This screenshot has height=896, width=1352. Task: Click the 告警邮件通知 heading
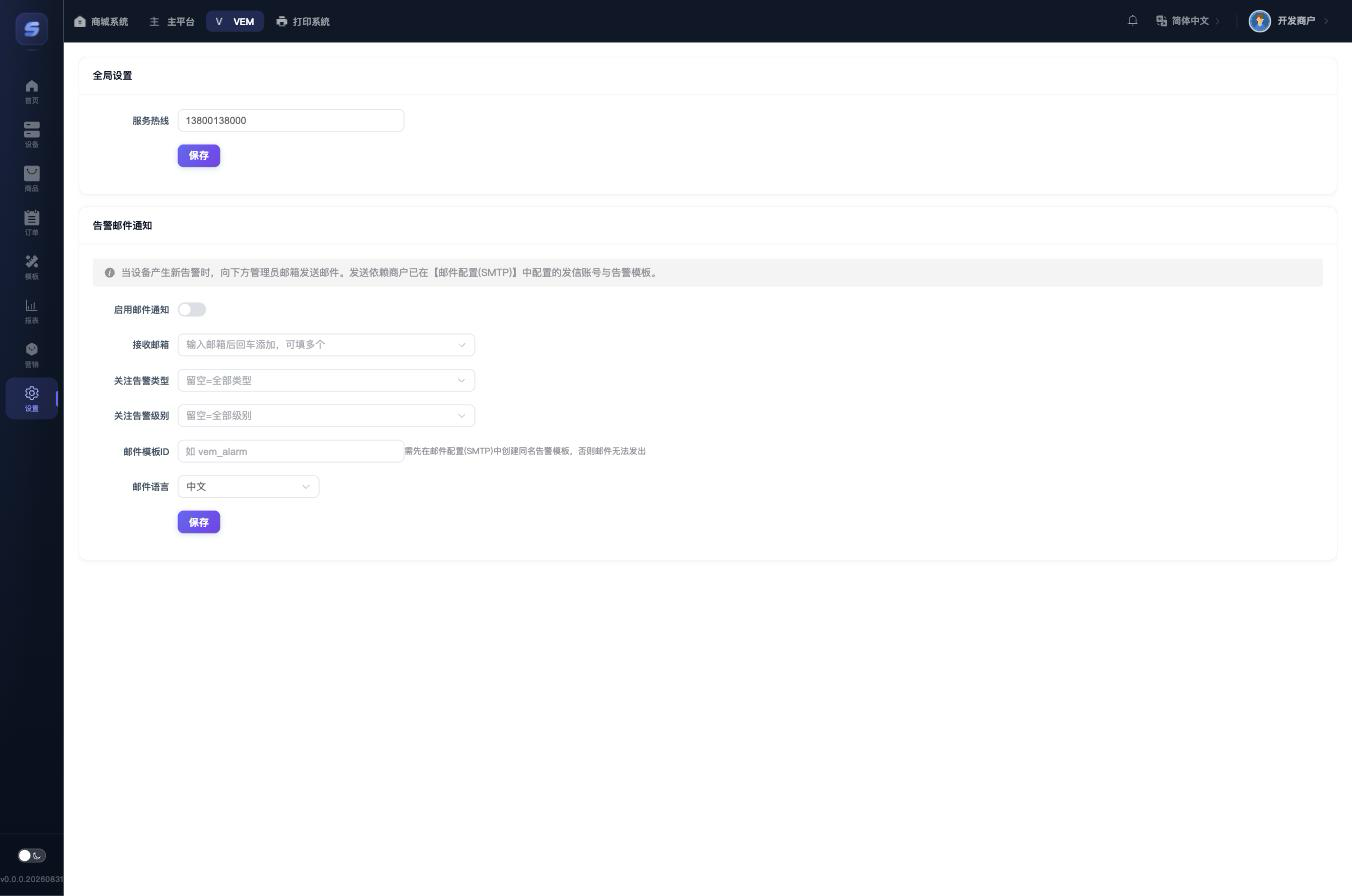coord(122,226)
